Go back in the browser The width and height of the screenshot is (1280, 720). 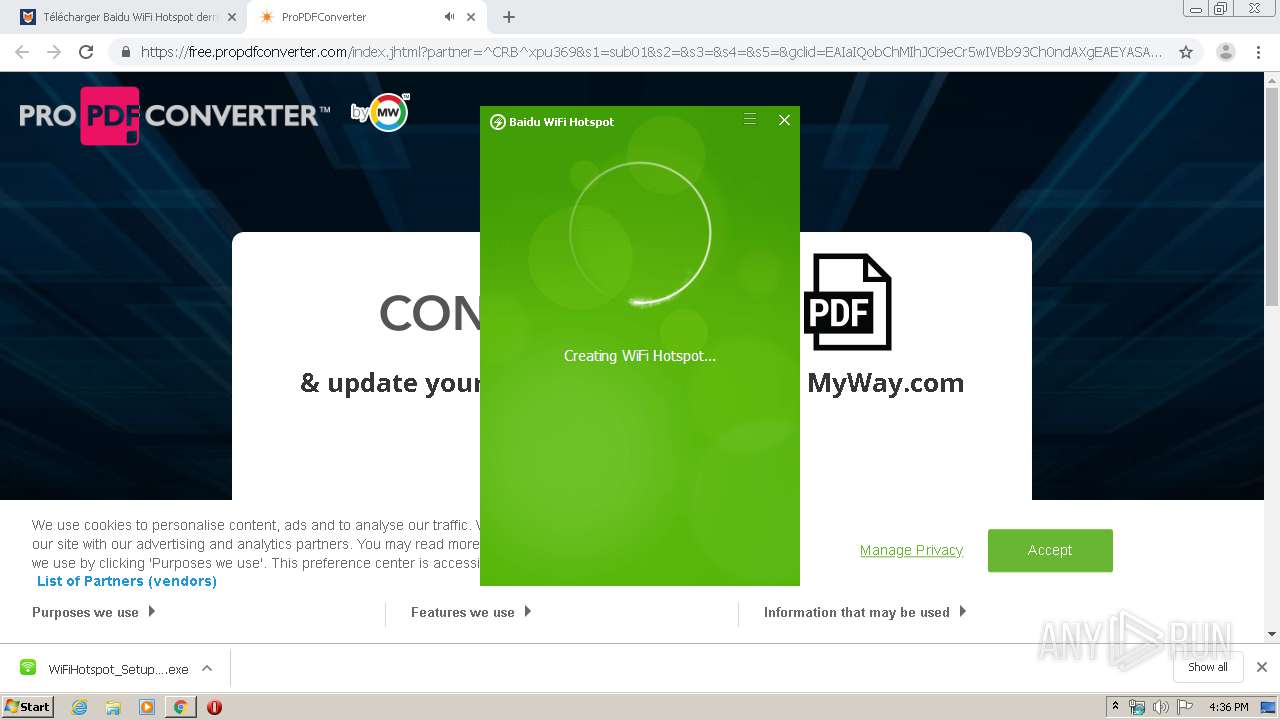(x=22, y=52)
